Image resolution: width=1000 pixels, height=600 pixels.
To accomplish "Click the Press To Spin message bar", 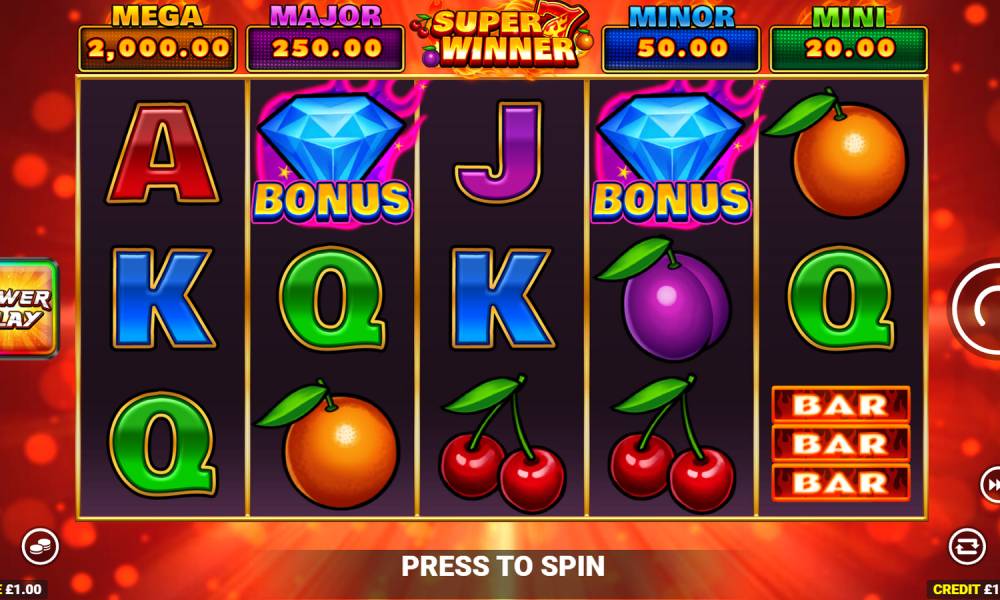I will (503, 566).
